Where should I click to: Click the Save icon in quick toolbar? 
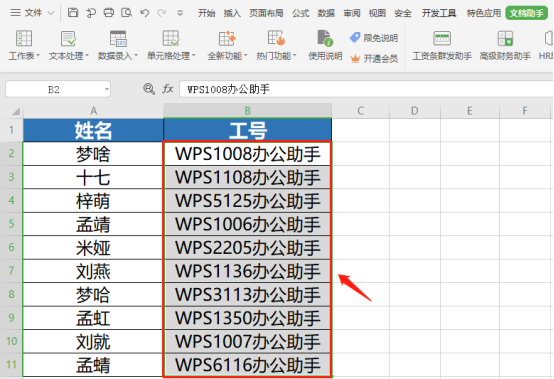coord(73,13)
